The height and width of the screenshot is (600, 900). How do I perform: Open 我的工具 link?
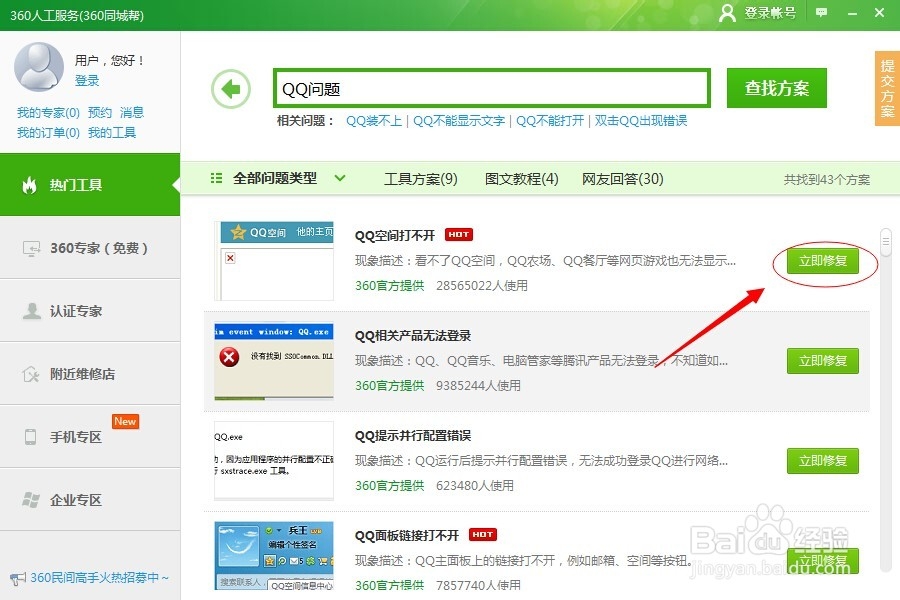point(112,133)
